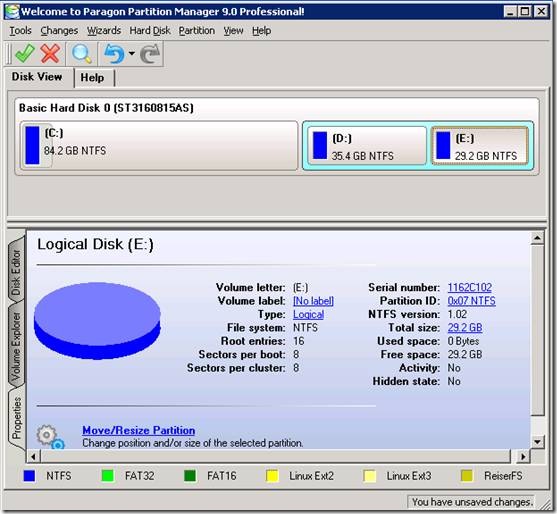Open the Wizards menu

click(104, 31)
